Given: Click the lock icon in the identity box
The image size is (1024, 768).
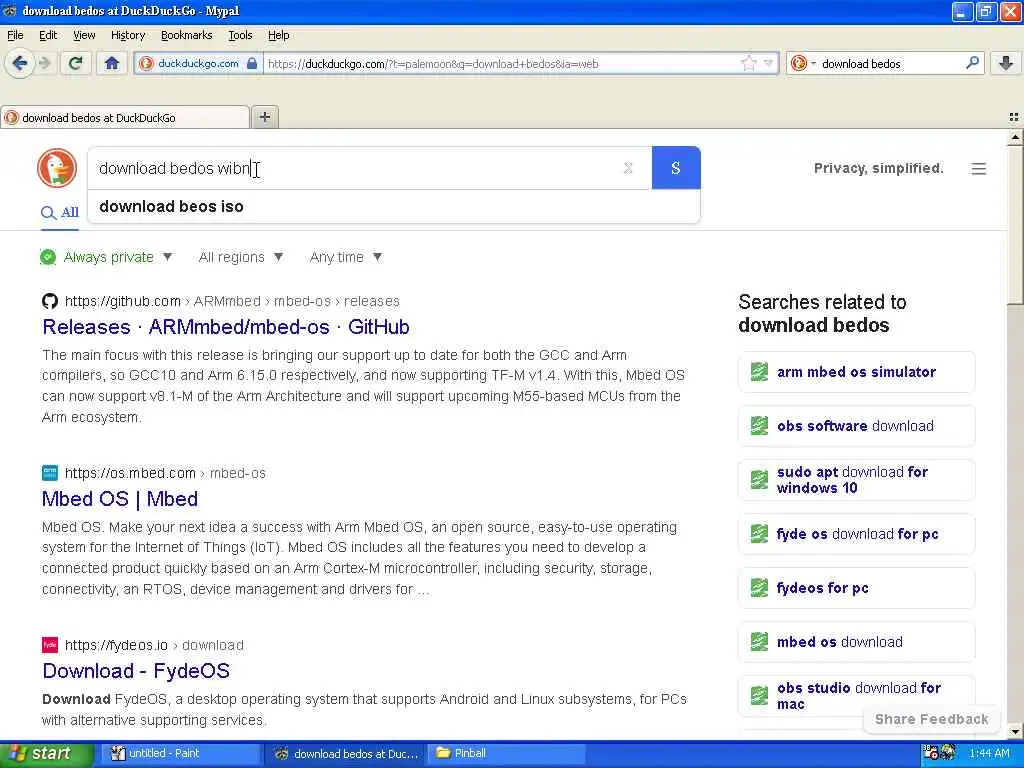Looking at the screenshot, I should point(251,63).
